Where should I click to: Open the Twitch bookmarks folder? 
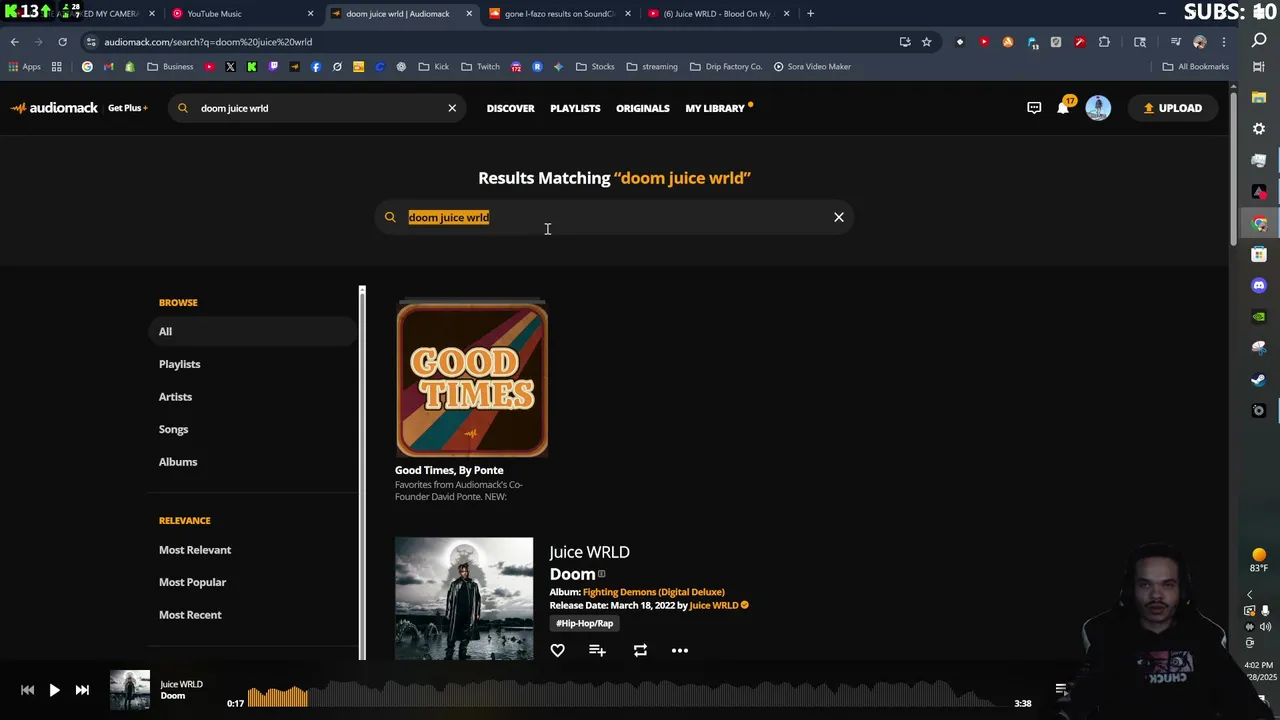(x=481, y=67)
